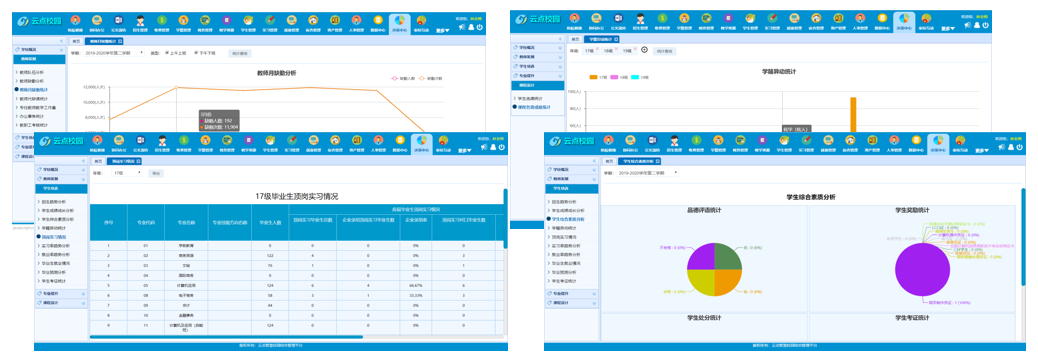1038x361 pixels.
Task: Open 毕业预测分析 in 学生综合素质分析 window sidebar
Action: coord(563,272)
